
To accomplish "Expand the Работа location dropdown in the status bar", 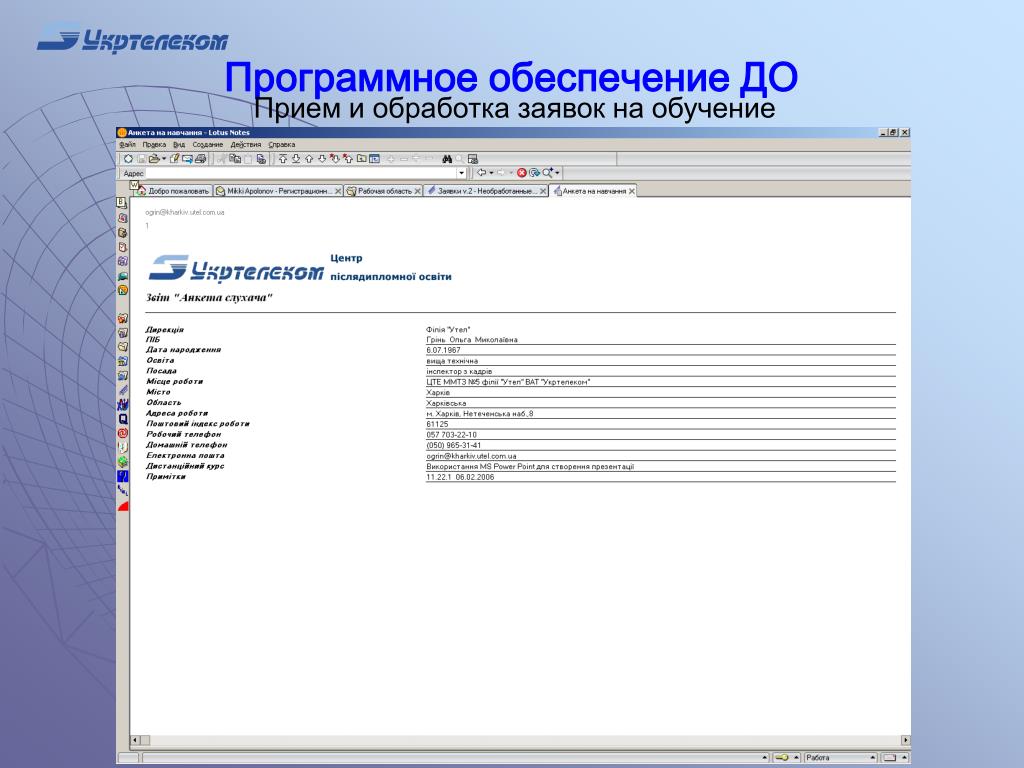I will 872,758.
